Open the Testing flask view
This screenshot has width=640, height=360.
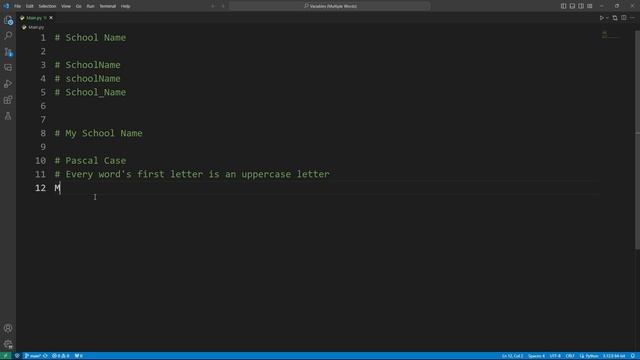[x=8, y=116]
